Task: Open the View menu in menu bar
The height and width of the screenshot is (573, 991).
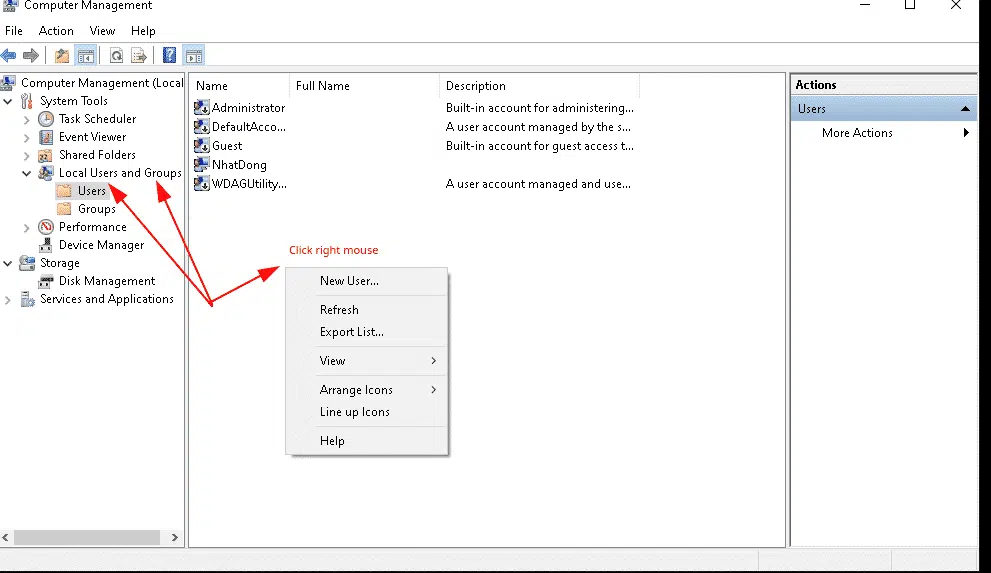Action: 102,31
